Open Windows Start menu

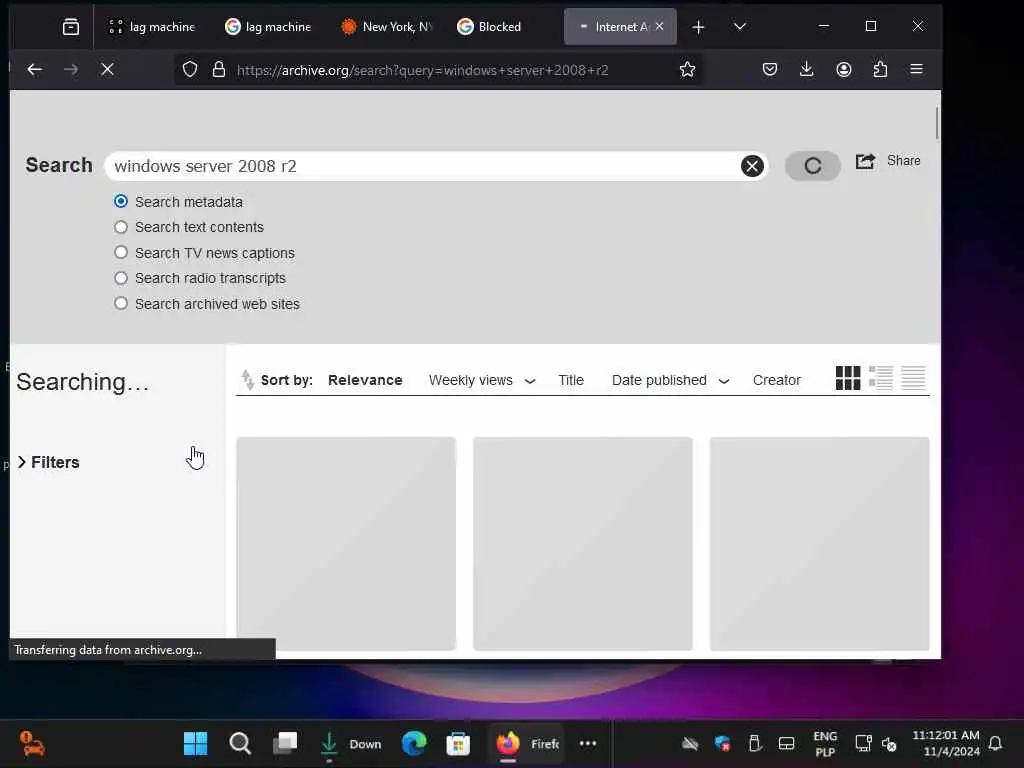(195, 743)
